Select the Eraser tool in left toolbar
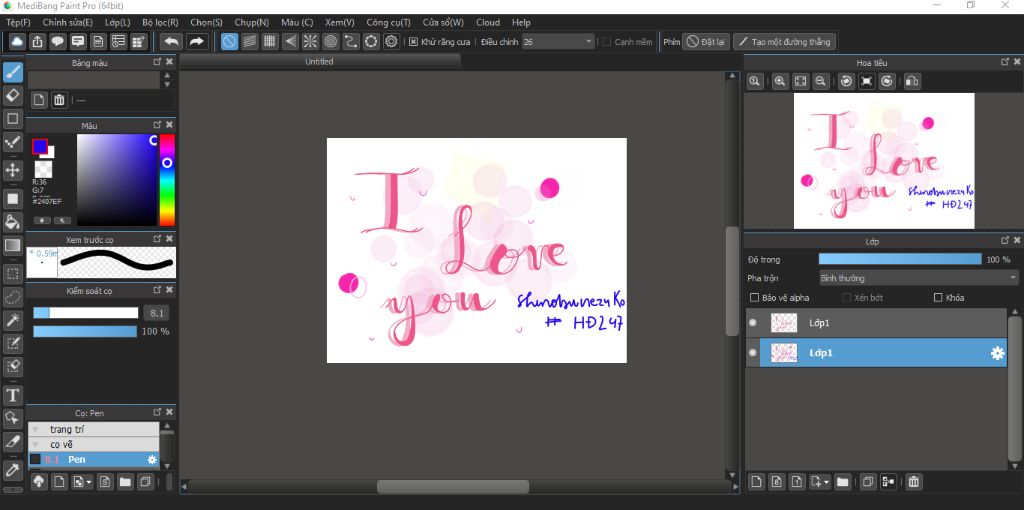Image resolution: width=1024 pixels, height=510 pixels. tap(13, 95)
